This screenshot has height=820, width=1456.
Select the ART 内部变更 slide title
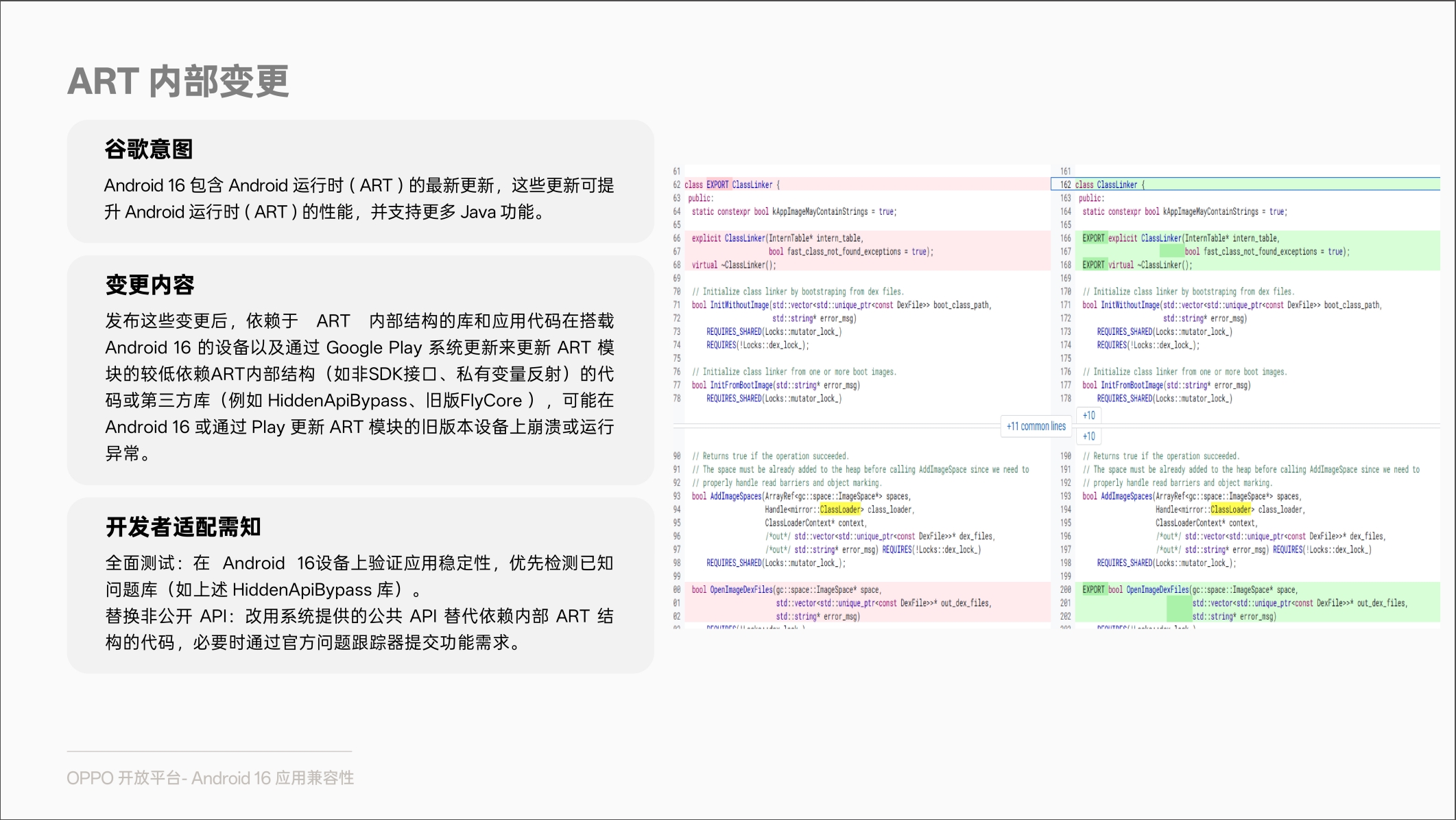tap(178, 81)
